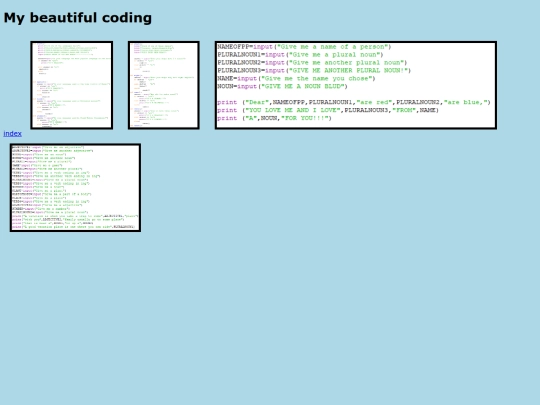
Task: Open the NAMEOFPP mad-lib code image
Action: coord(356,85)
